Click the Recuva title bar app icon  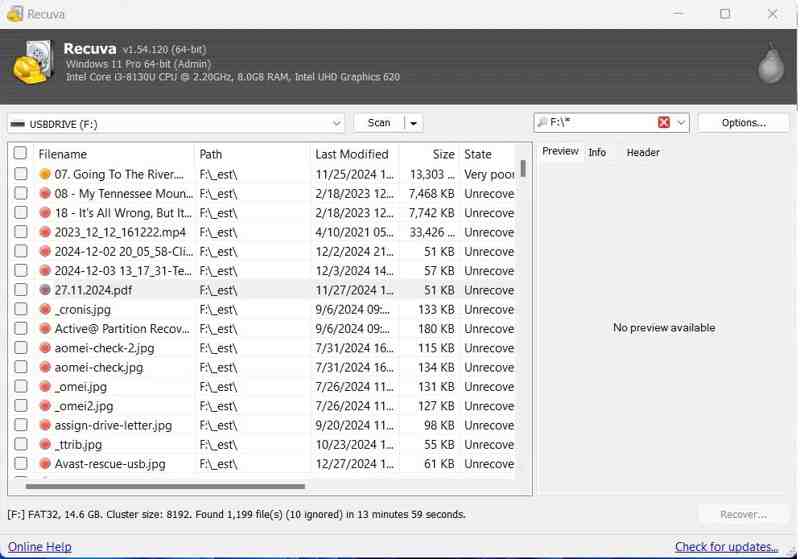click(x=15, y=14)
